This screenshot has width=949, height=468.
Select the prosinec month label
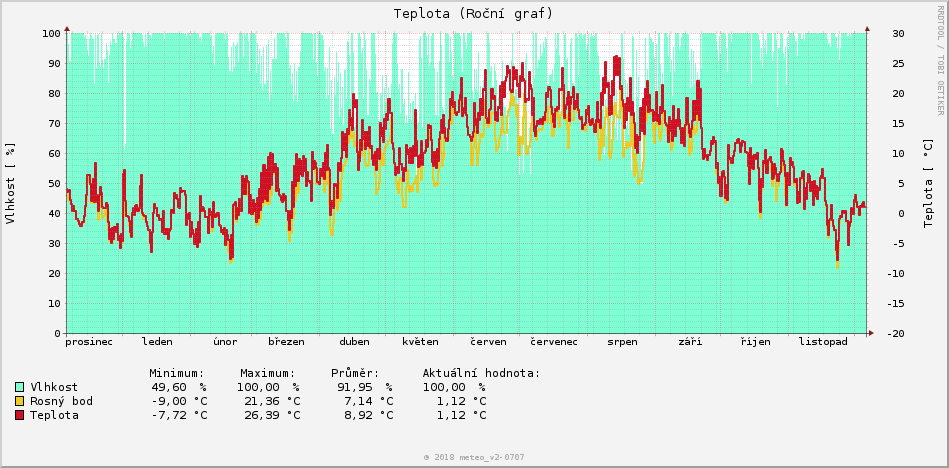pos(89,342)
